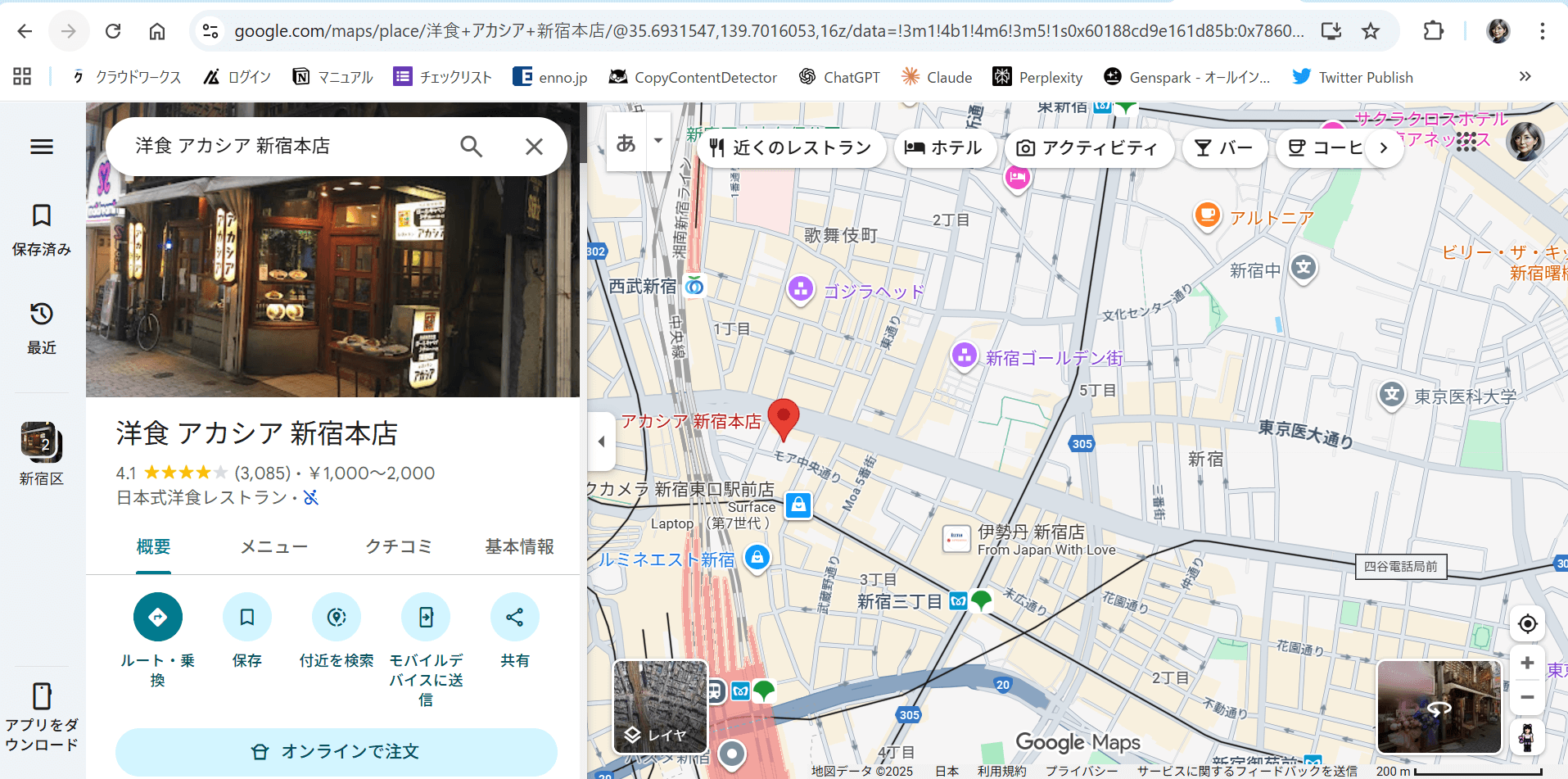The height and width of the screenshot is (779, 1568).
Task: Expand the input method dropdown arrow
Action: (x=658, y=141)
